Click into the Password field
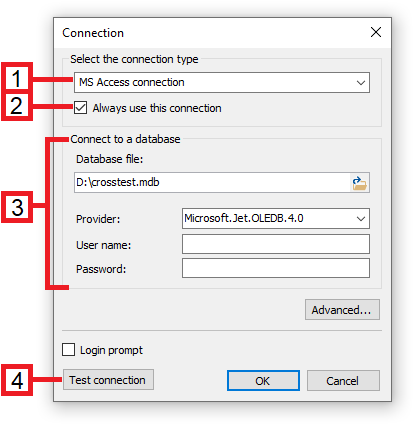414x426 pixels. (x=276, y=268)
